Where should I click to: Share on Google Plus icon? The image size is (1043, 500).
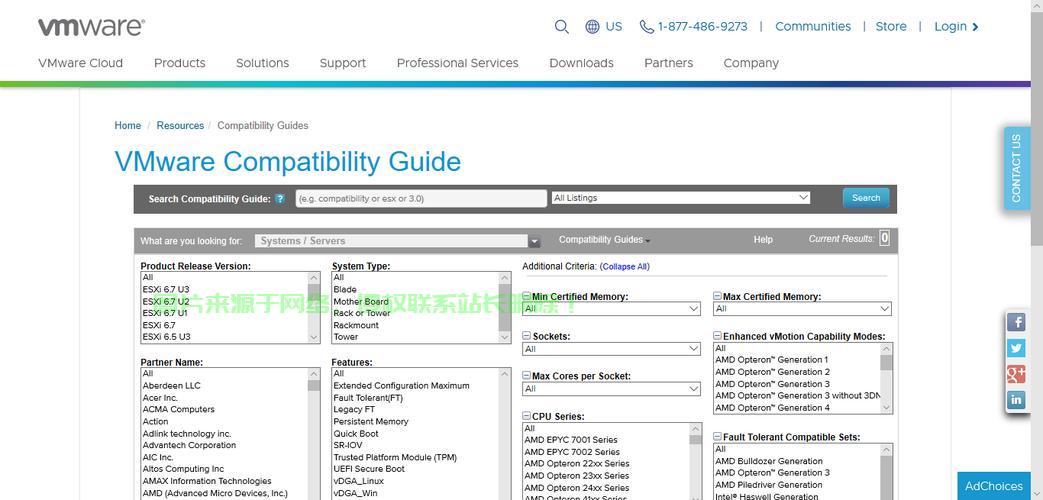pyautogui.click(x=1016, y=374)
